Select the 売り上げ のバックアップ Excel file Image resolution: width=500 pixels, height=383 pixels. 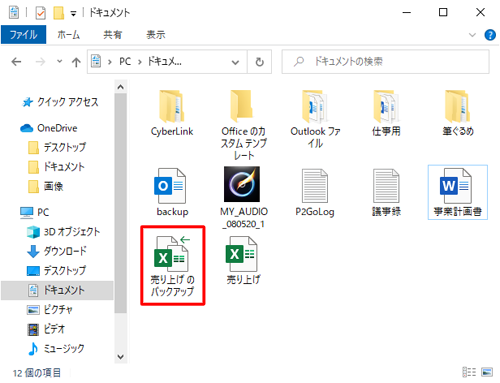[x=172, y=266]
